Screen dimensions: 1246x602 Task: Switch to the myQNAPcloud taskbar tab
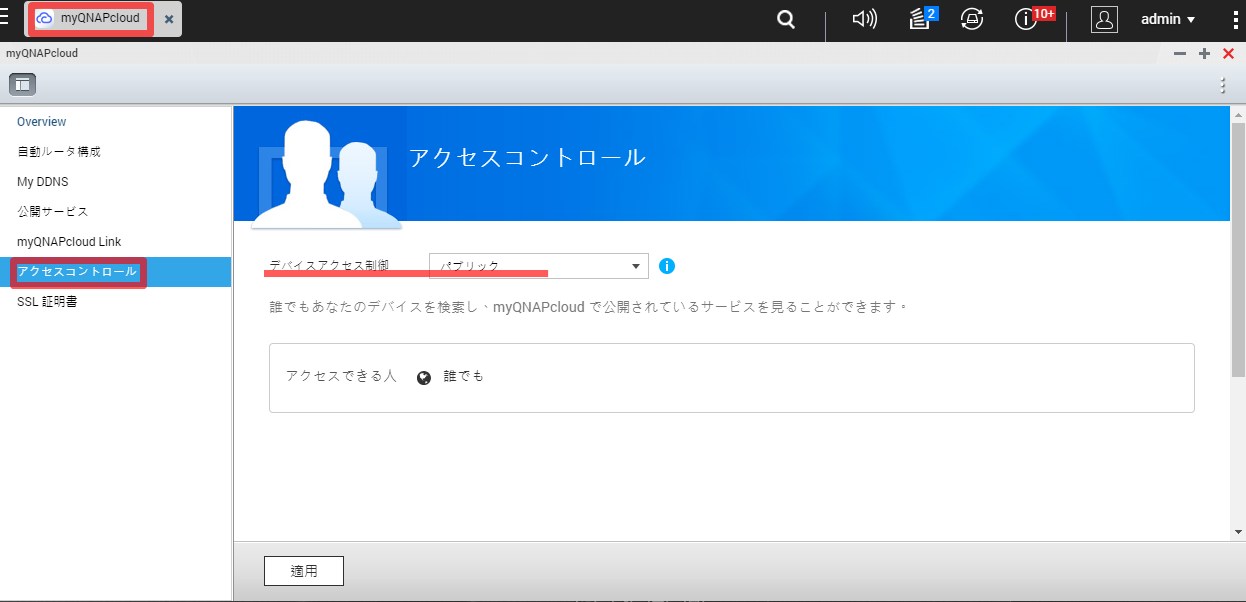90,19
